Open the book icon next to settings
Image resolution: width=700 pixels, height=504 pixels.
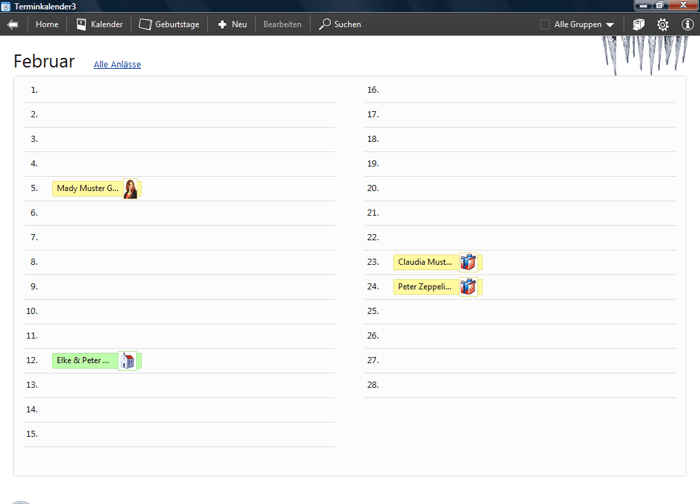638,24
